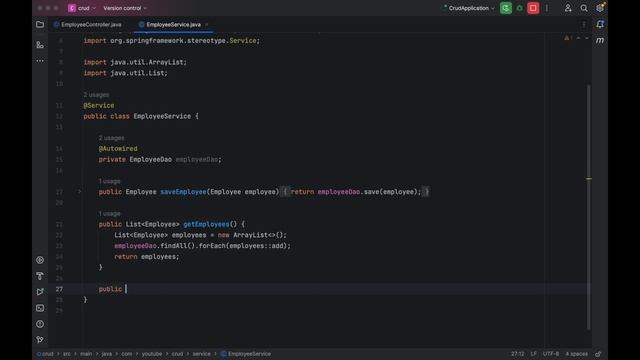640x360 pixels.
Task: Open the Maven tool window
Action: (x=600, y=40)
